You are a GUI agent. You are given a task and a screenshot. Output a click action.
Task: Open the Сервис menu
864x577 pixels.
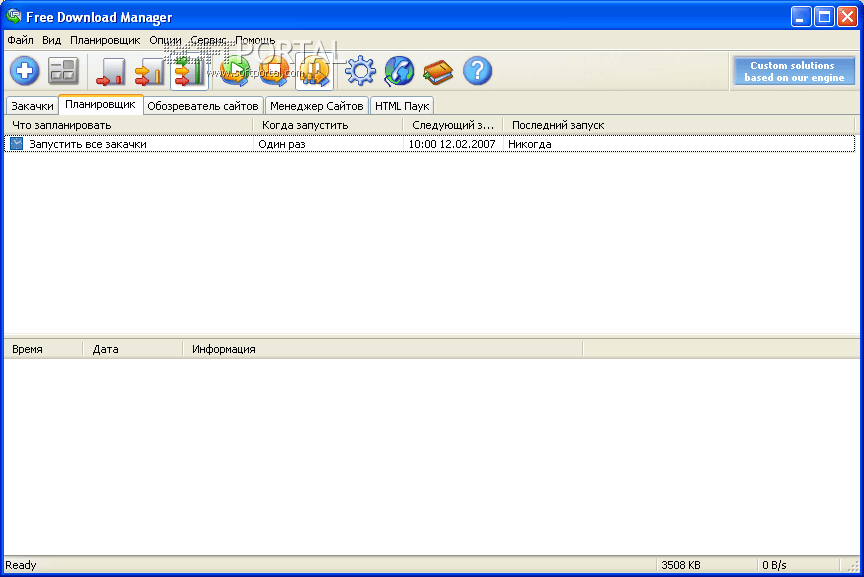coord(208,40)
